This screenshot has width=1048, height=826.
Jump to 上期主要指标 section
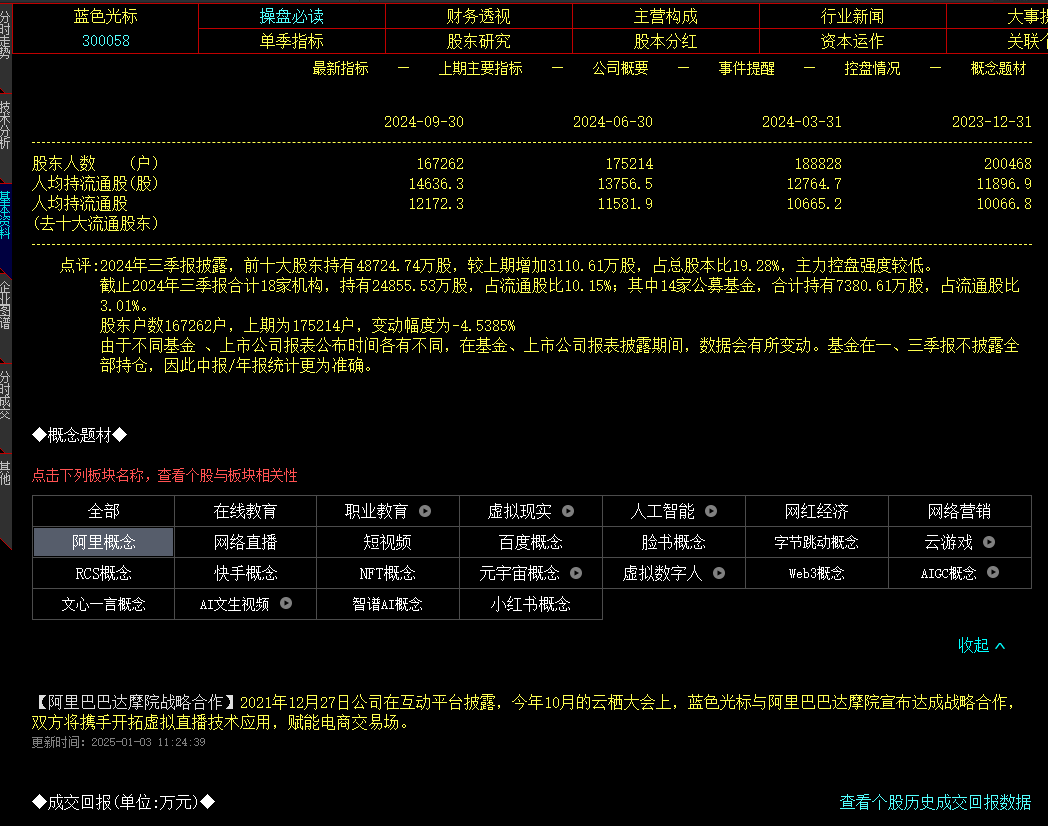[480, 68]
